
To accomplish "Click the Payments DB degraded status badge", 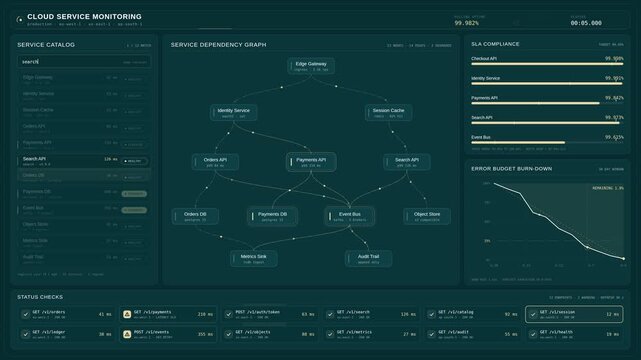I will [134, 194].
